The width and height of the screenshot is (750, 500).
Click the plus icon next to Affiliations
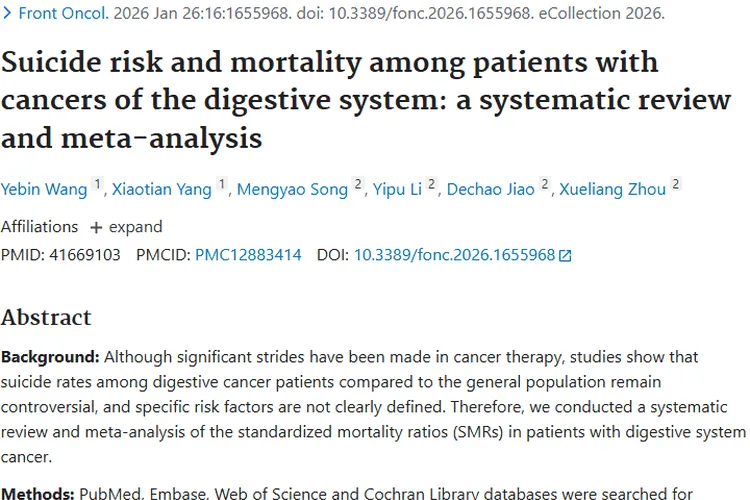(96, 227)
